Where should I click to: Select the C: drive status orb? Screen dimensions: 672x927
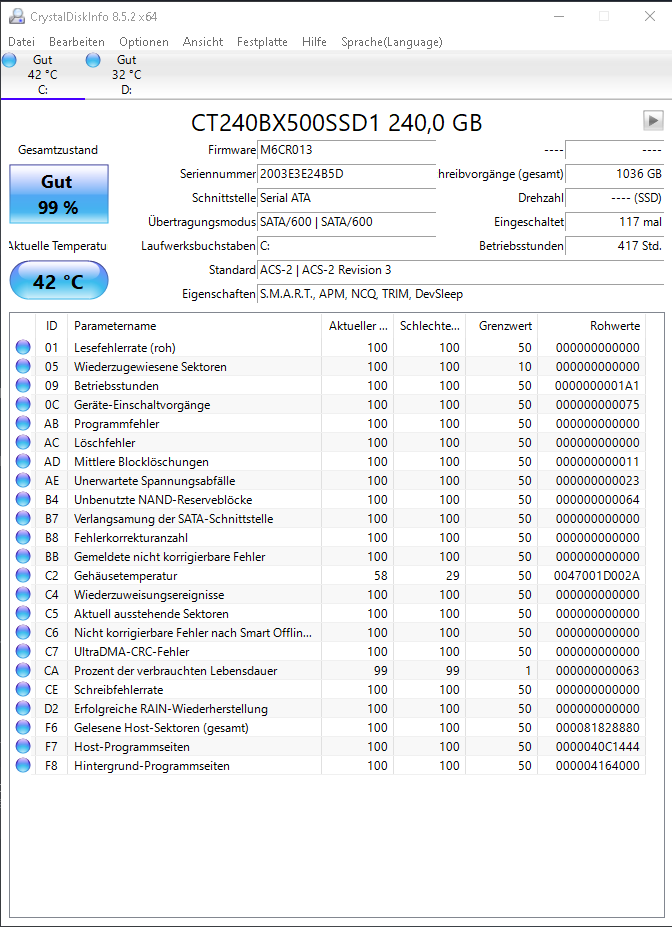9,60
